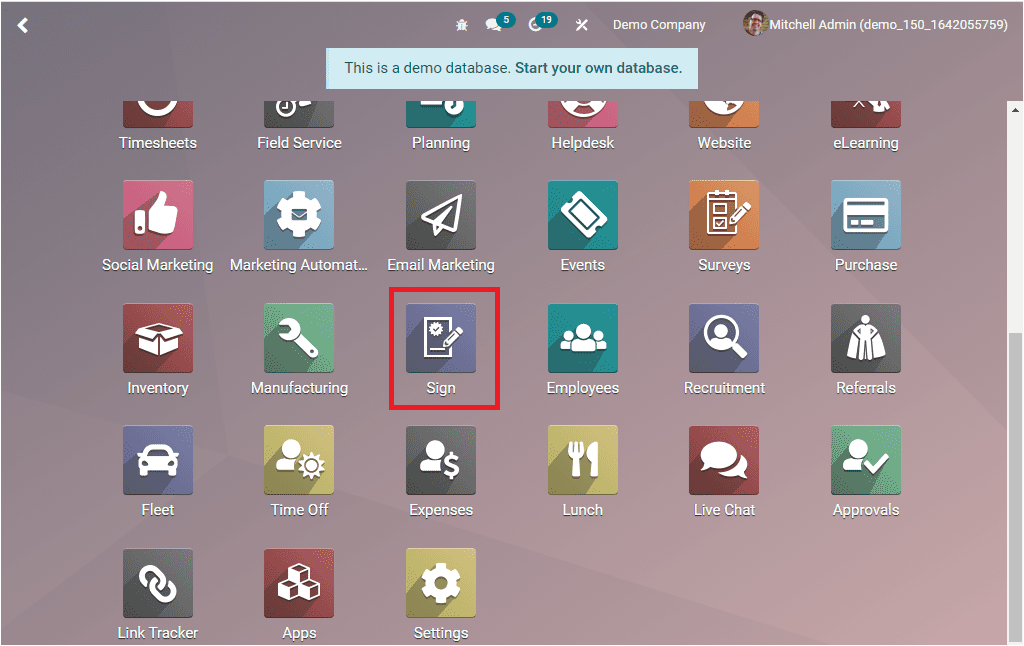This screenshot has height=646, width=1024.
Task: Open the Settings gear app
Action: coord(441,583)
